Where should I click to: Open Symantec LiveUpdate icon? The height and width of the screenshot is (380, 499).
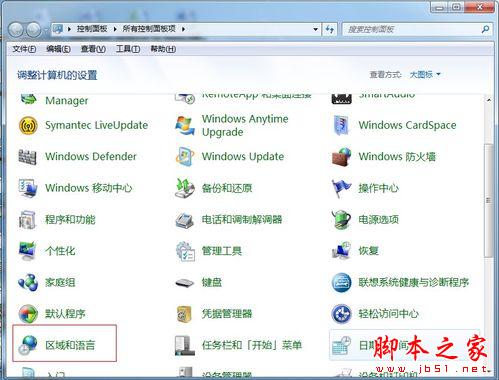(x=28, y=125)
